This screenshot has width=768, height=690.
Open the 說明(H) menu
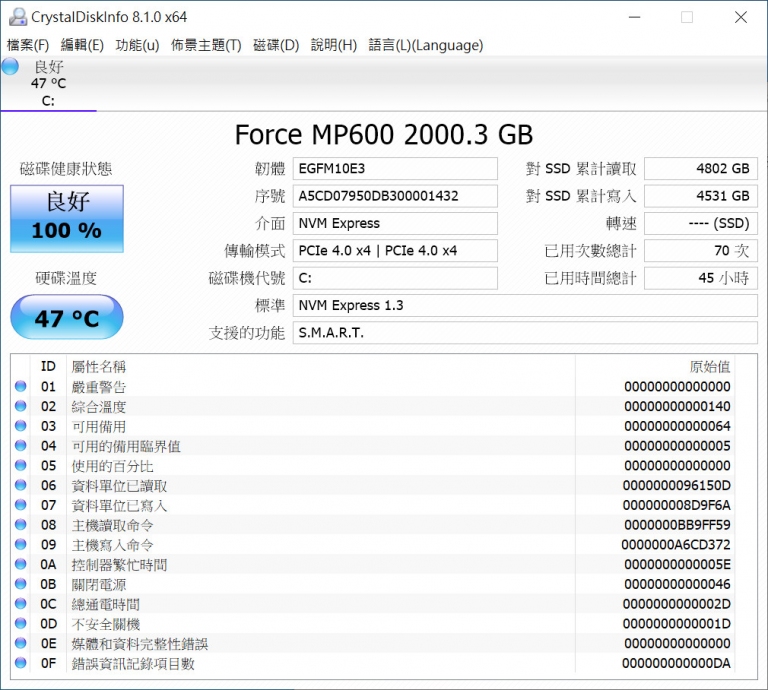[334, 45]
